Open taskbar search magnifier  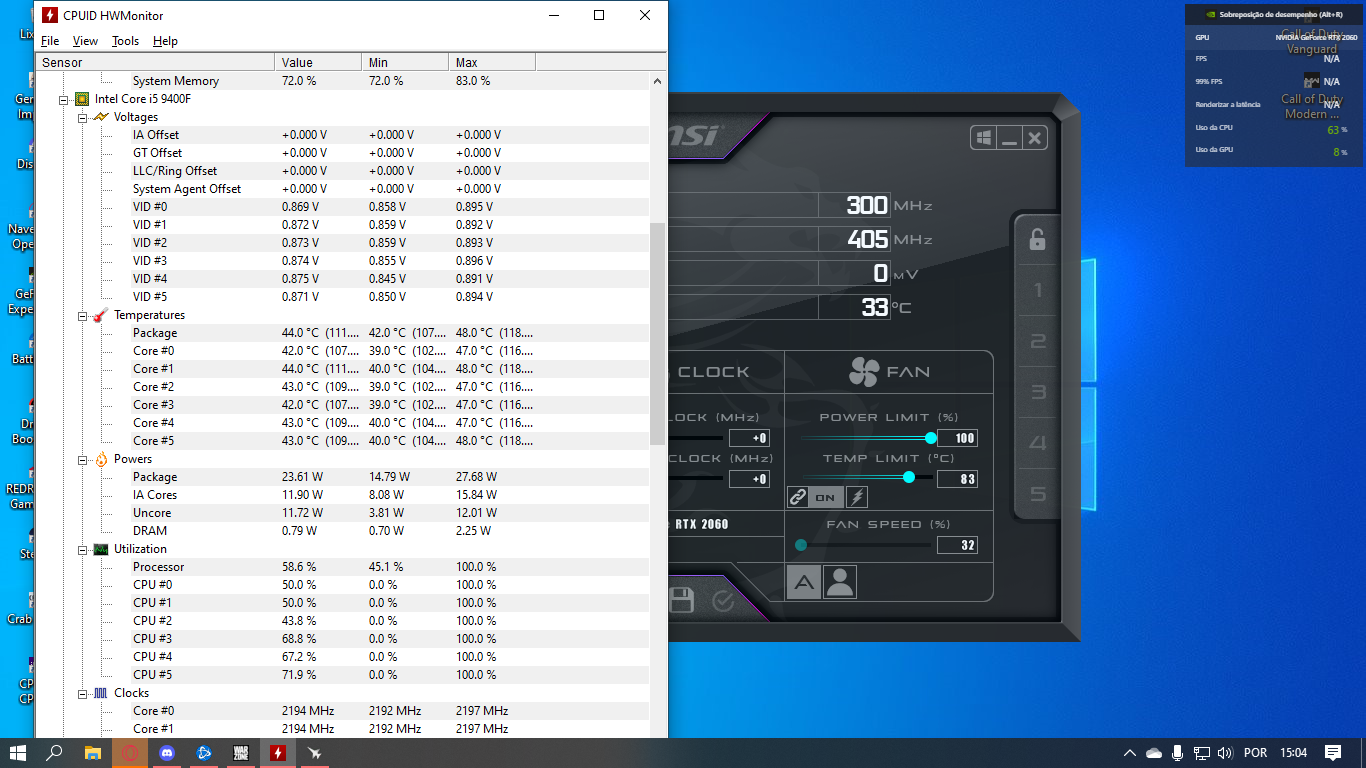pyautogui.click(x=55, y=753)
